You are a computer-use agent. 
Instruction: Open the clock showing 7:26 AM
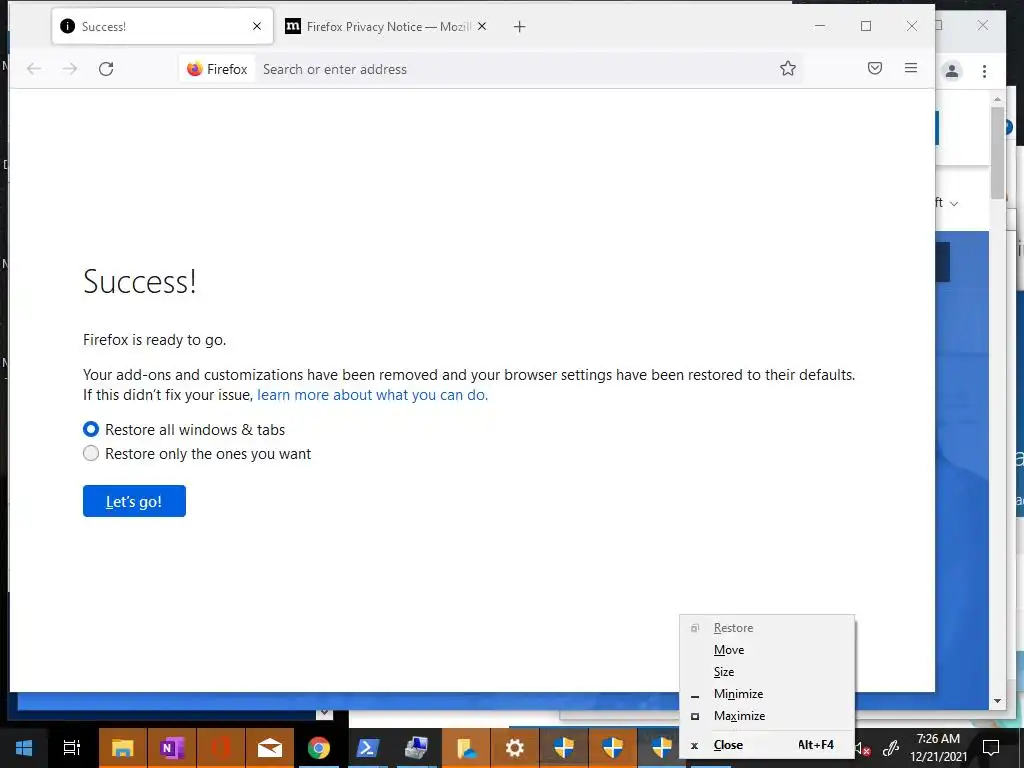point(938,748)
